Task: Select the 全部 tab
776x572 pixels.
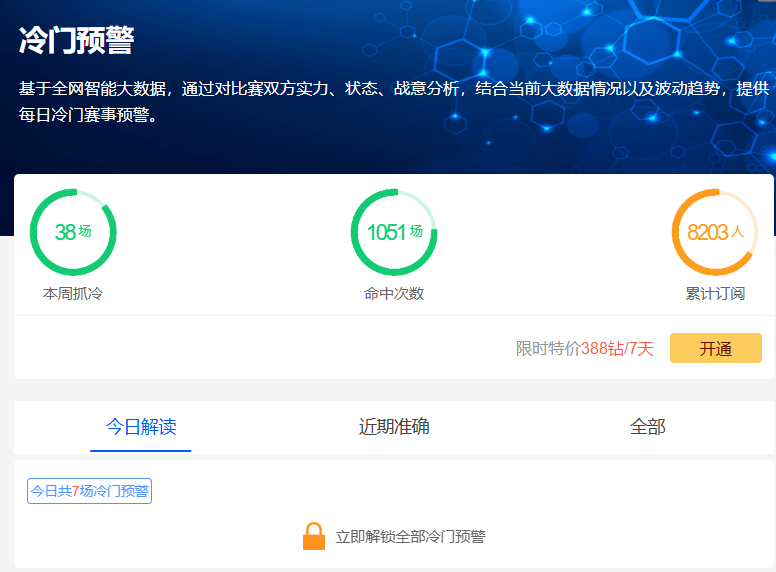Action: (x=647, y=427)
